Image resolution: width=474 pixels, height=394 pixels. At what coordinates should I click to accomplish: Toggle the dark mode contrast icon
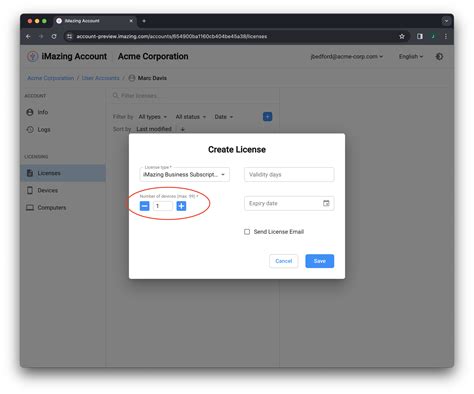tap(439, 57)
